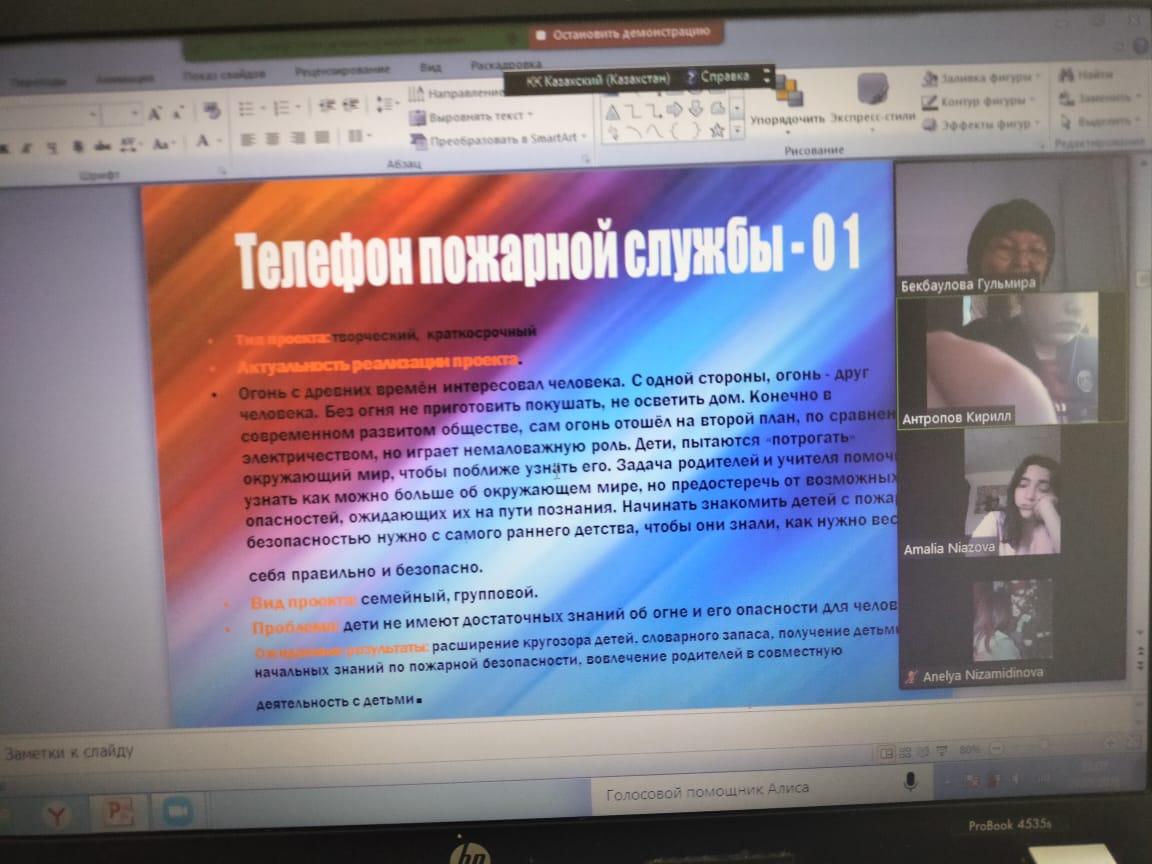Expand Заливка фигуры fill dropdown

click(1037, 77)
